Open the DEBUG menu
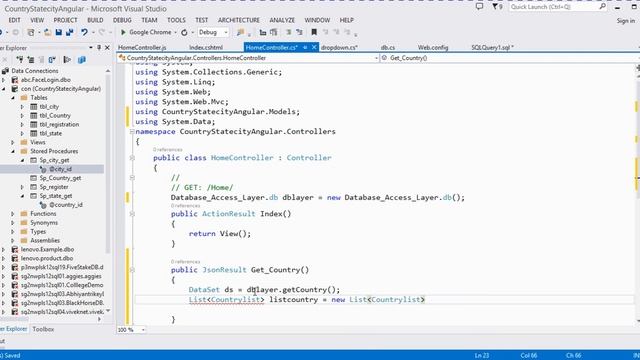Viewport: 640px width, 360px height. click(122, 20)
